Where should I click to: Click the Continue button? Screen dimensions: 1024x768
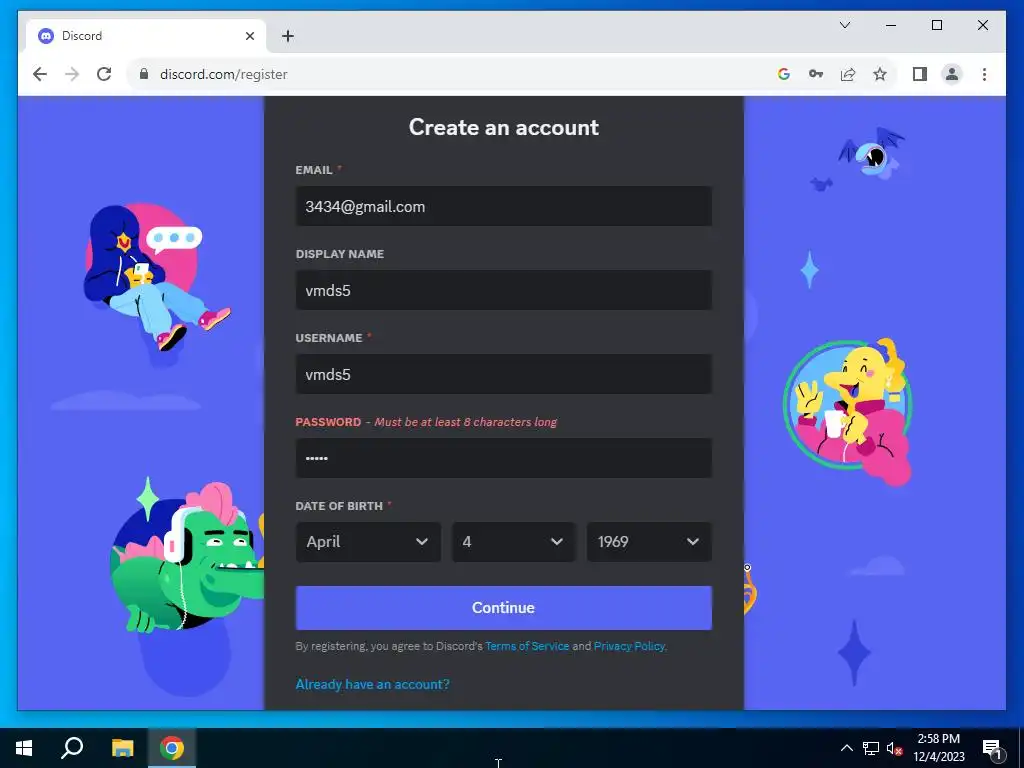pos(504,607)
